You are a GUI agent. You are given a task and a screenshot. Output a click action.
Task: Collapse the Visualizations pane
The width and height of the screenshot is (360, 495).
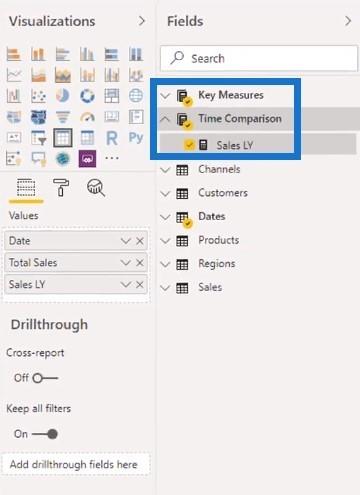142,21
